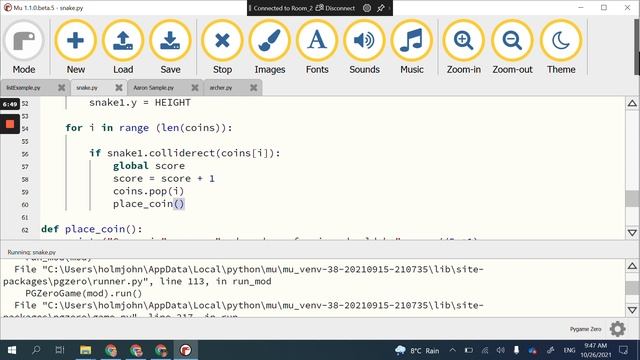Click the 'def place_coin():' definition line
The width and height of the screenshot is (640, 360).
[x=92, y=229]
